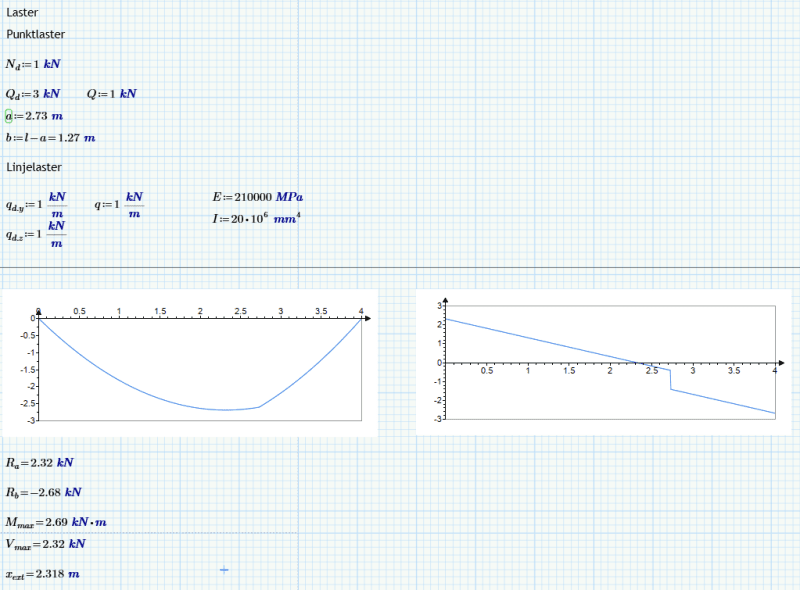Screen dimensions: 800x590
Task: Click the a := 2.73 m value
Action: (x=44, y=116)
